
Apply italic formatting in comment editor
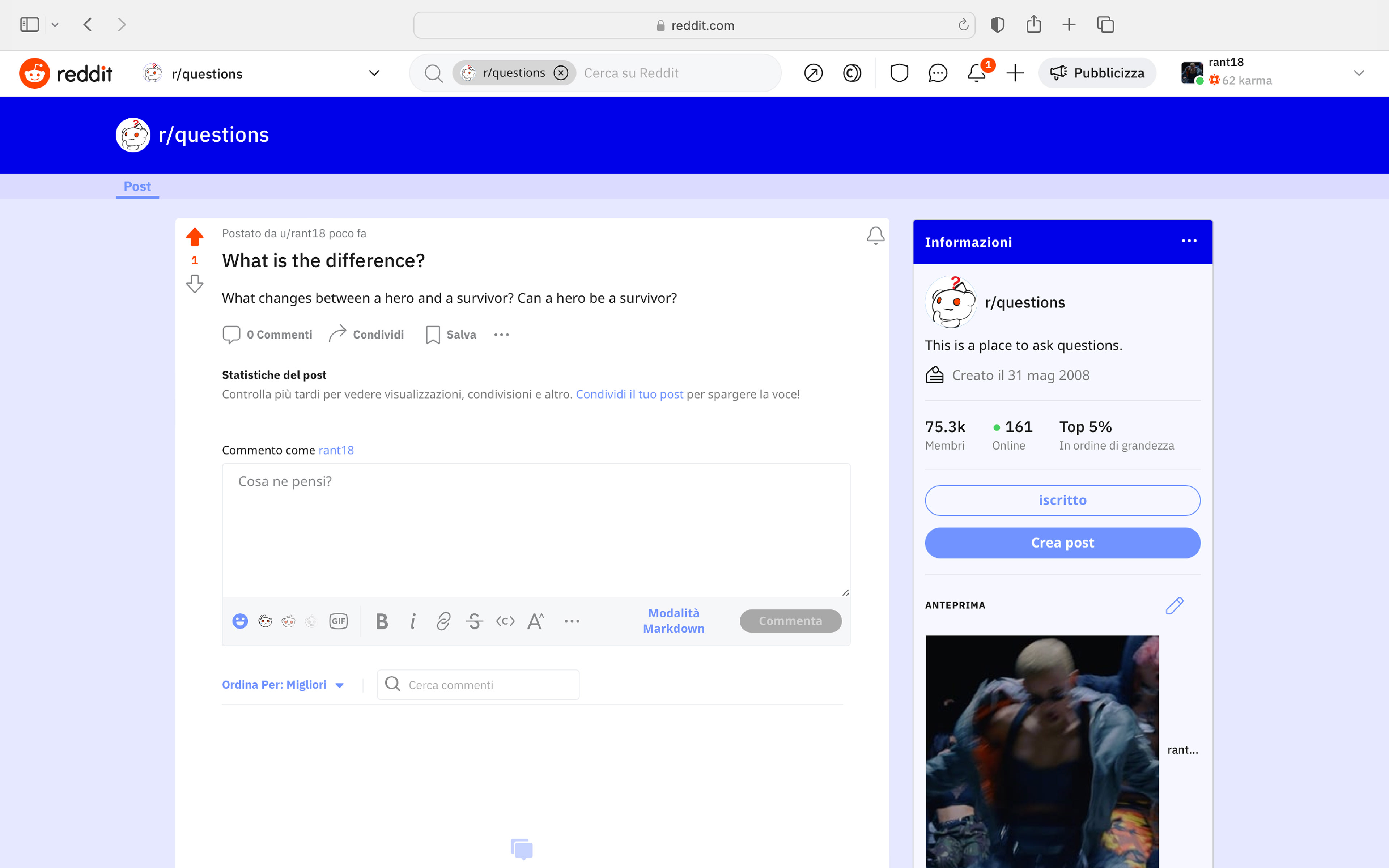413,621
